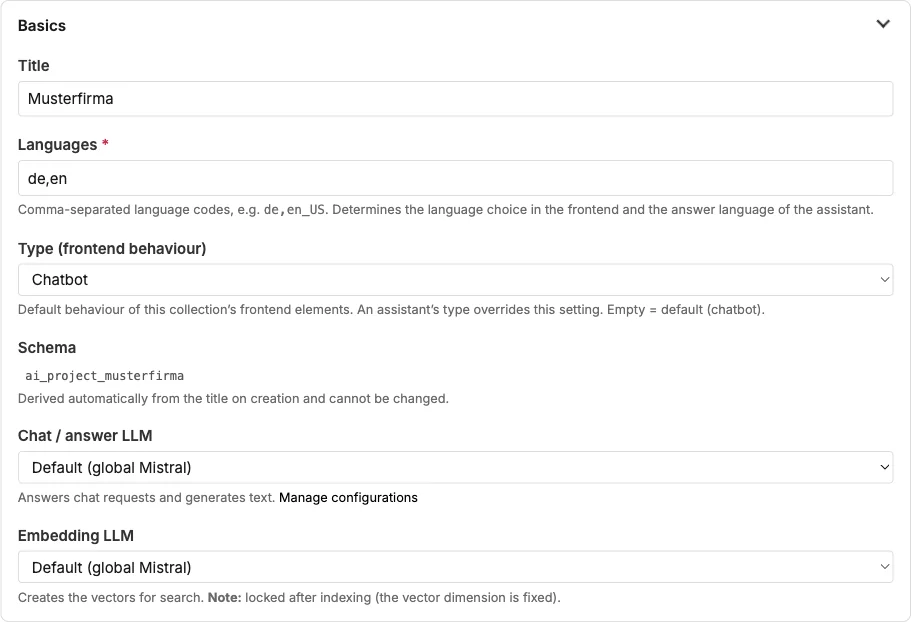Select the schema value ai_project_musterfirma
The height and width of the screenshot is (622, 911).
point(105,376)
